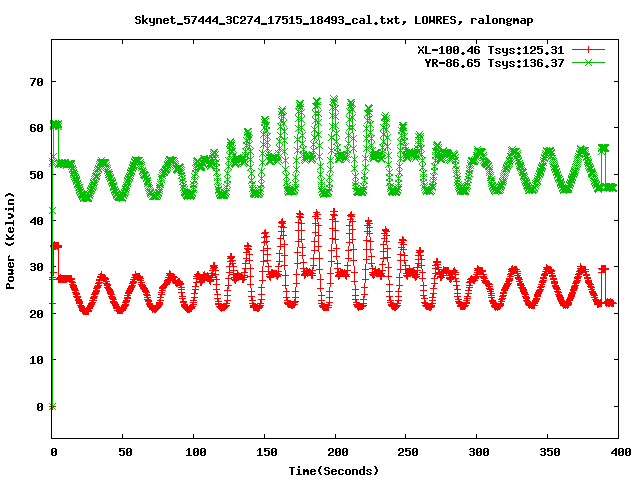Click the Time(Seconds) x-axis label
The width and height of the screenshot is (640, 480).
point(334,471)
